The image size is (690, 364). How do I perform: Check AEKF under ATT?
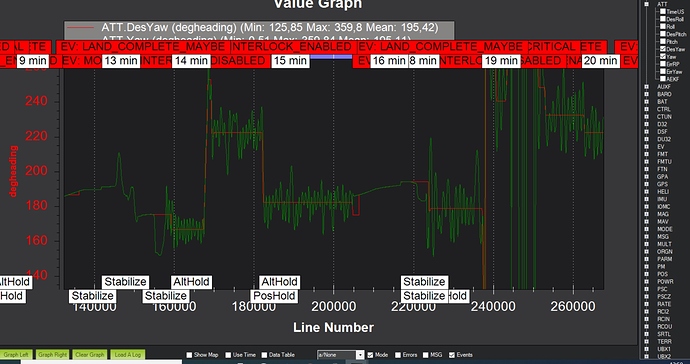click(662, 79)
